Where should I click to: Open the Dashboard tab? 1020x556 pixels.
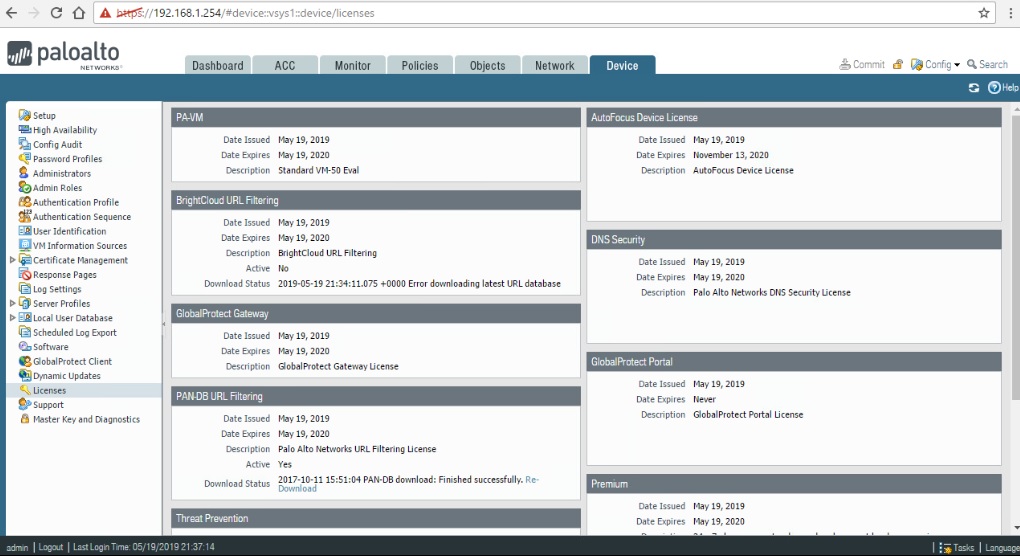pyautogui.click(x=218, y=65)
